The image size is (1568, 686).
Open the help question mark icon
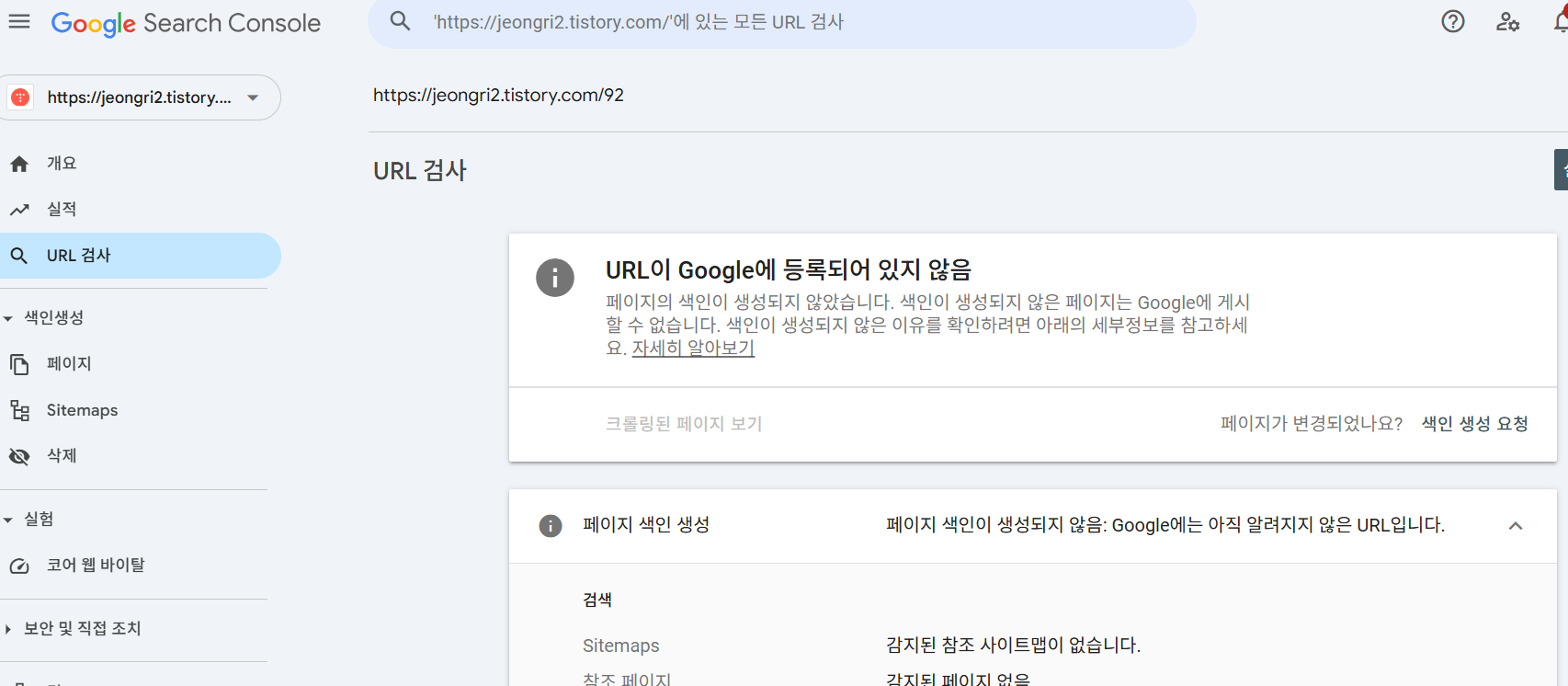tap(1453, 21)
